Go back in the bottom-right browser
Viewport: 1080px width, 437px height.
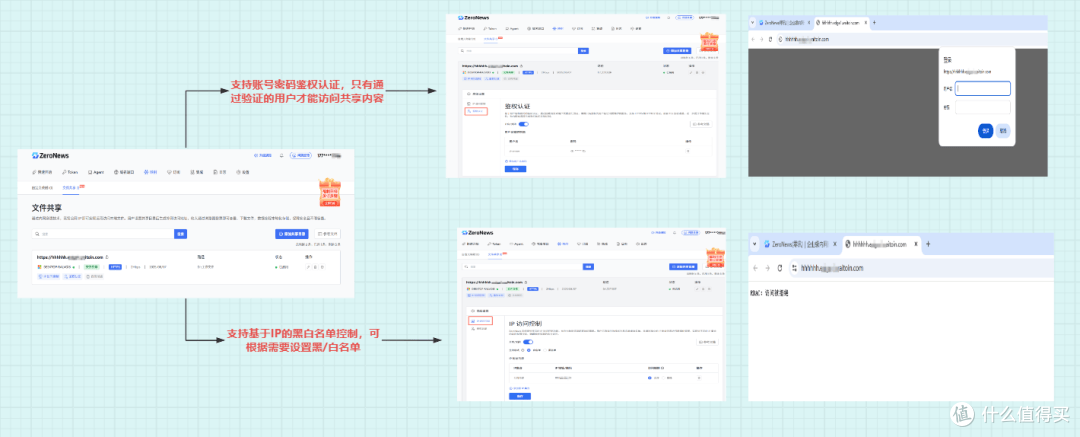[755, 267]
